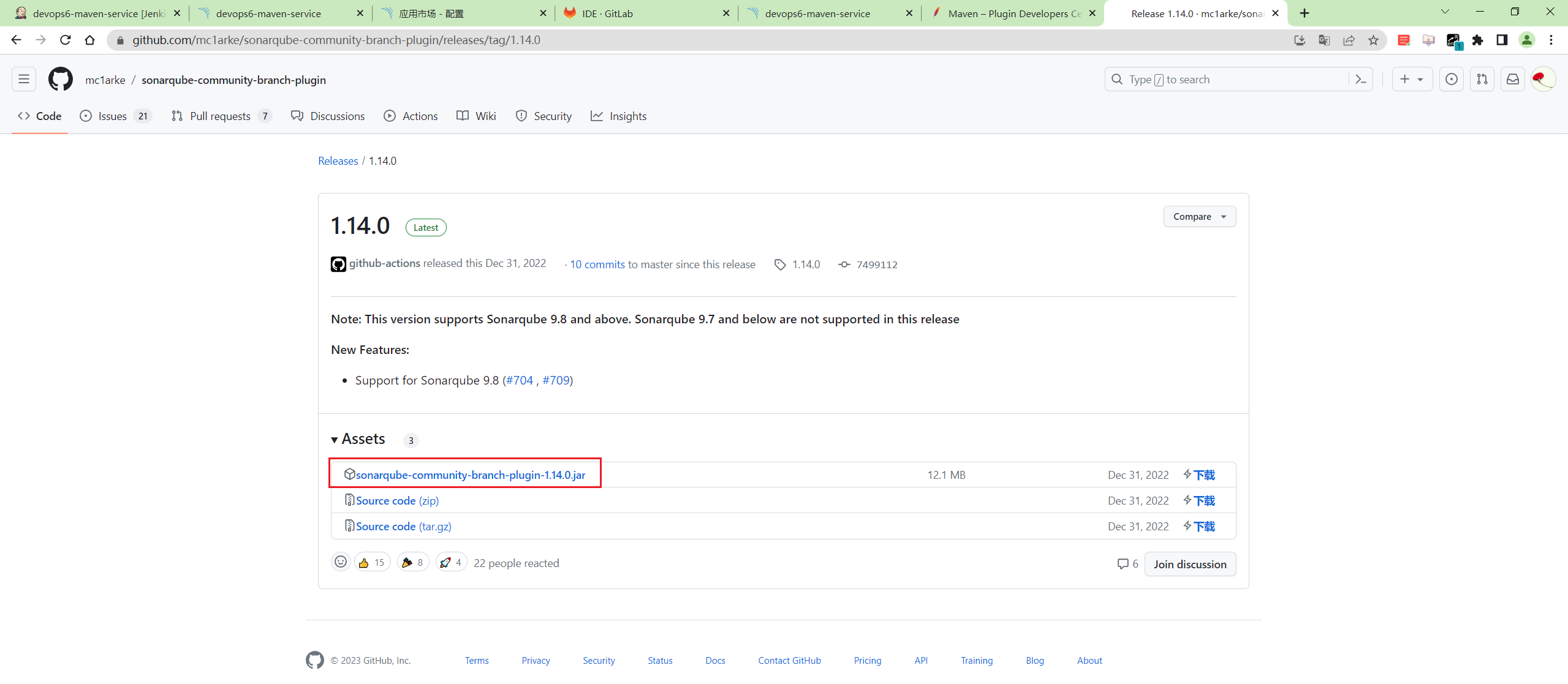Open pull request #709 link
Screen dimensions: 1568x684
pos(556,380)
